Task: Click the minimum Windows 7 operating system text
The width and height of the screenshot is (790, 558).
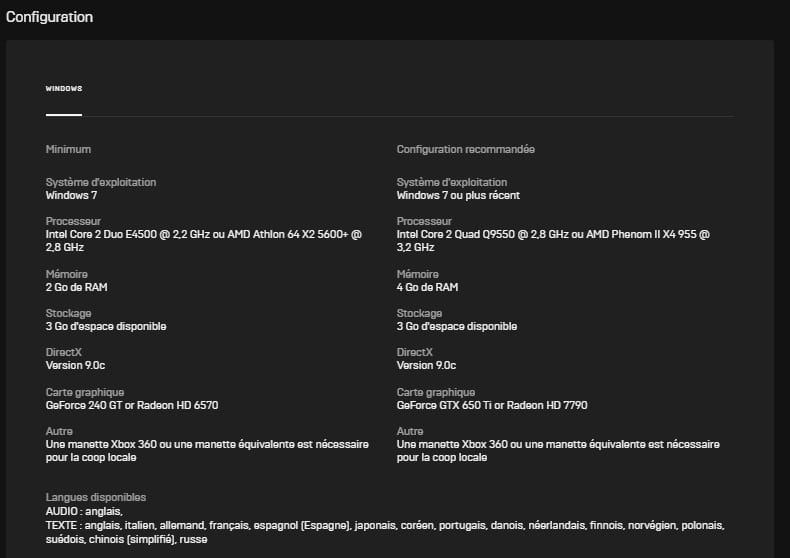Action: [x=71, y=195]
